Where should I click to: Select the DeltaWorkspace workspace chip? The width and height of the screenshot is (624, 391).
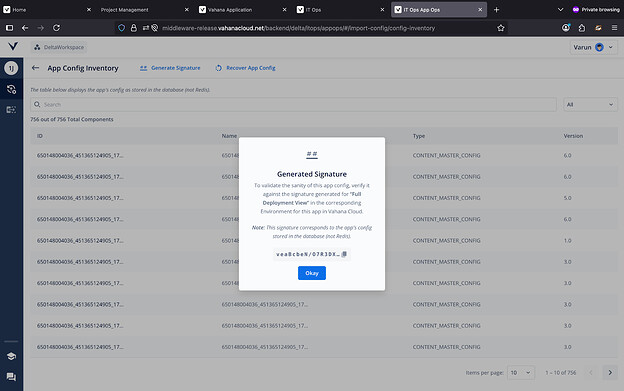(59, 47)
